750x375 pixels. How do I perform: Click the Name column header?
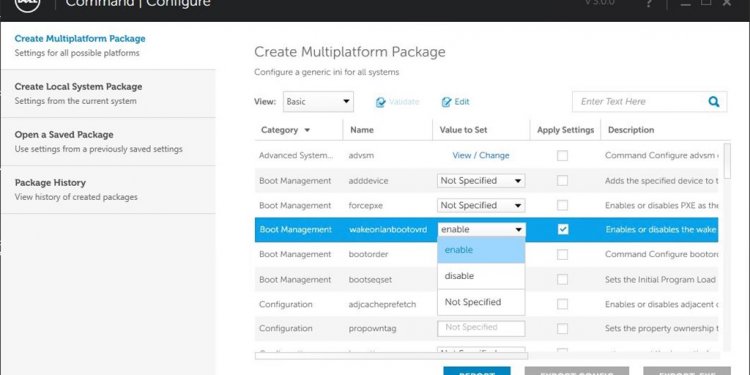[362, 130]
